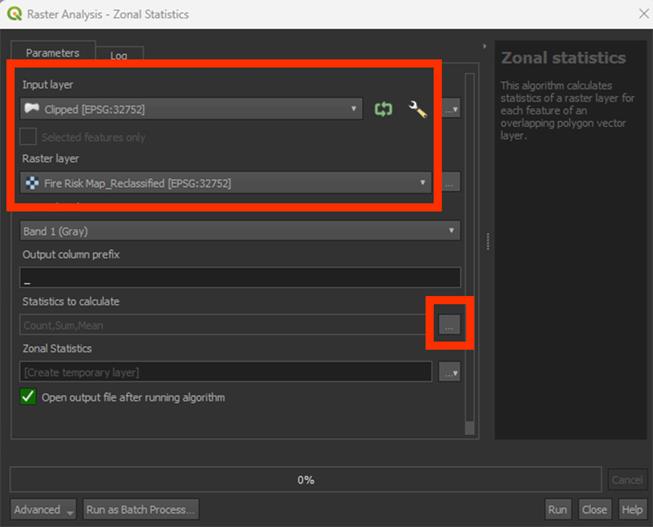
Task: Open advanced options via wrench icon
Action: coord(418,109)
